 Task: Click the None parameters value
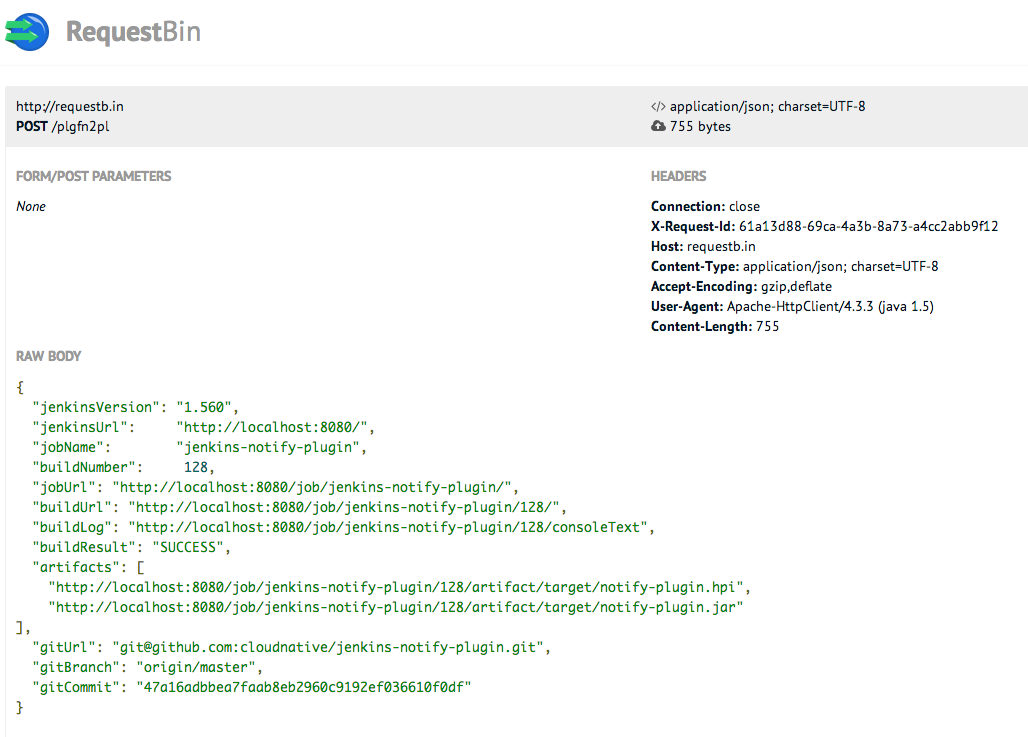point(31,207)
